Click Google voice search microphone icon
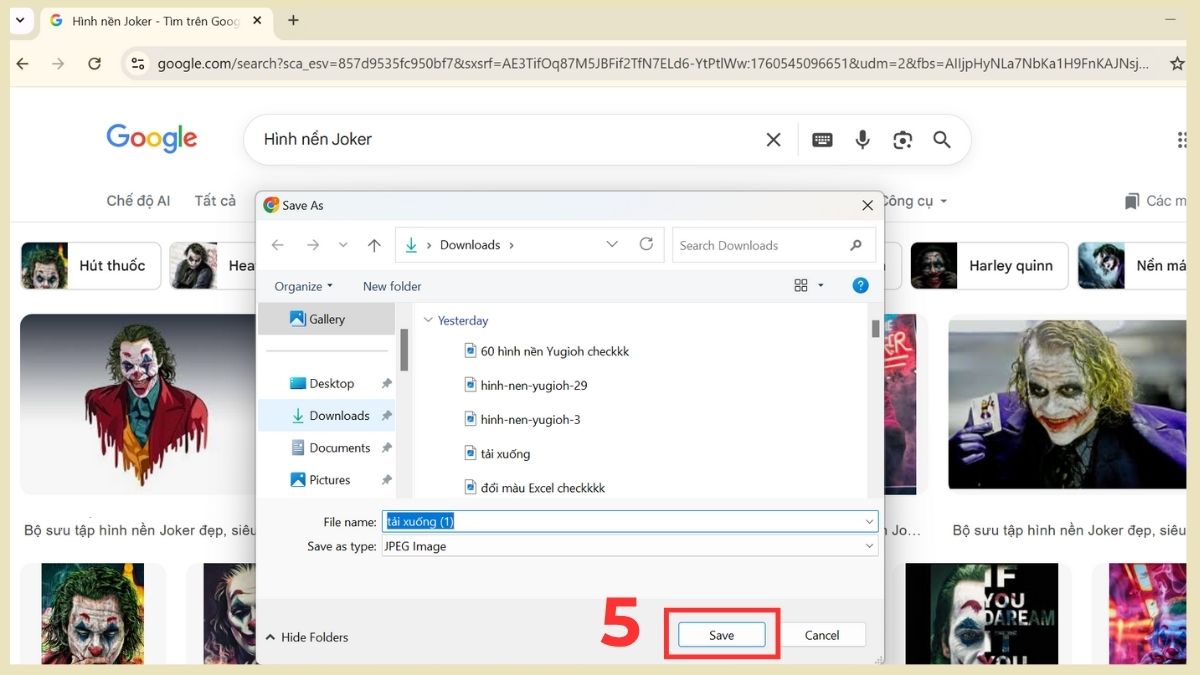 point(862,140)
